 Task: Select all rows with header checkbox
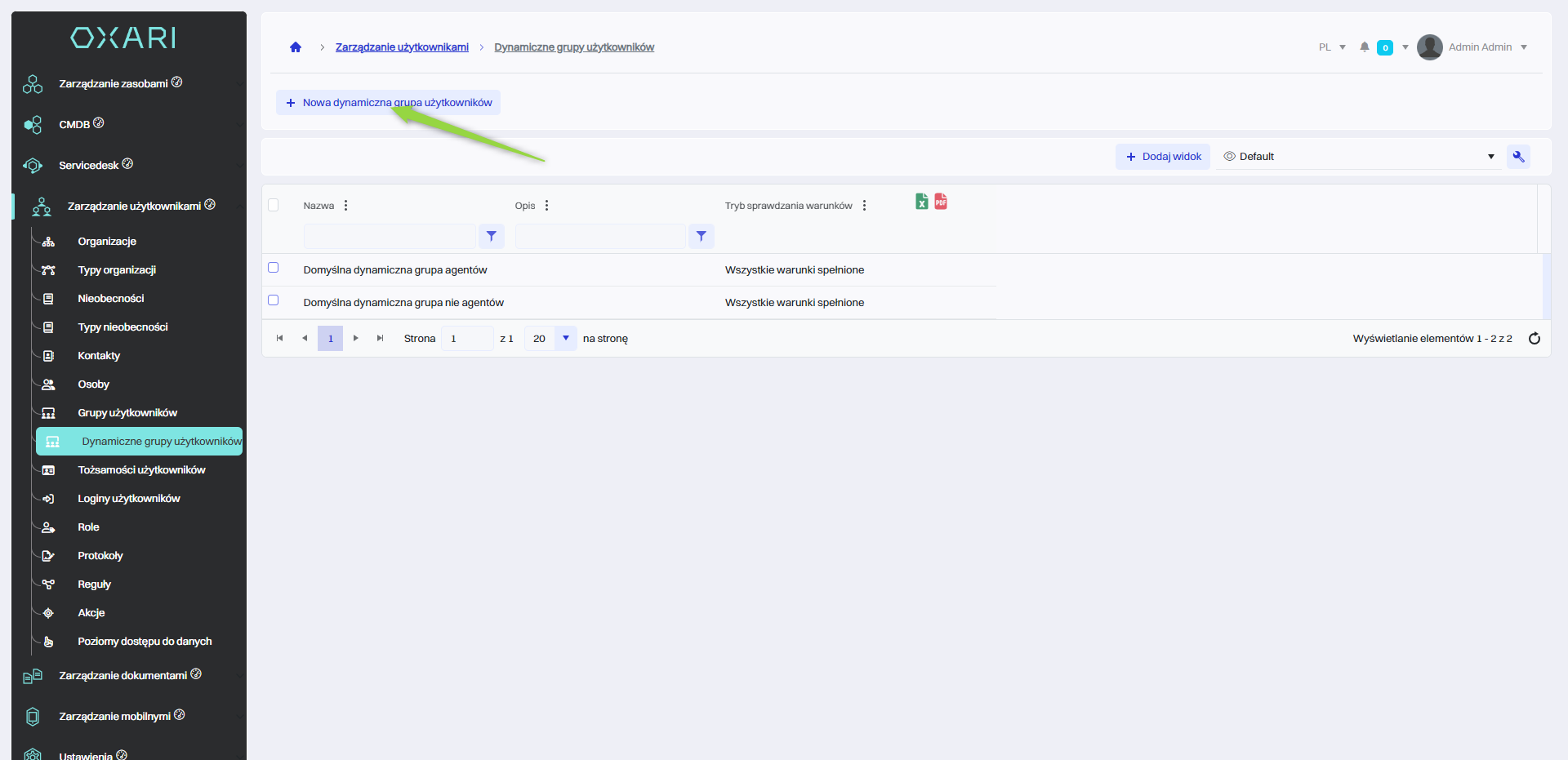[x=274, y=205]
